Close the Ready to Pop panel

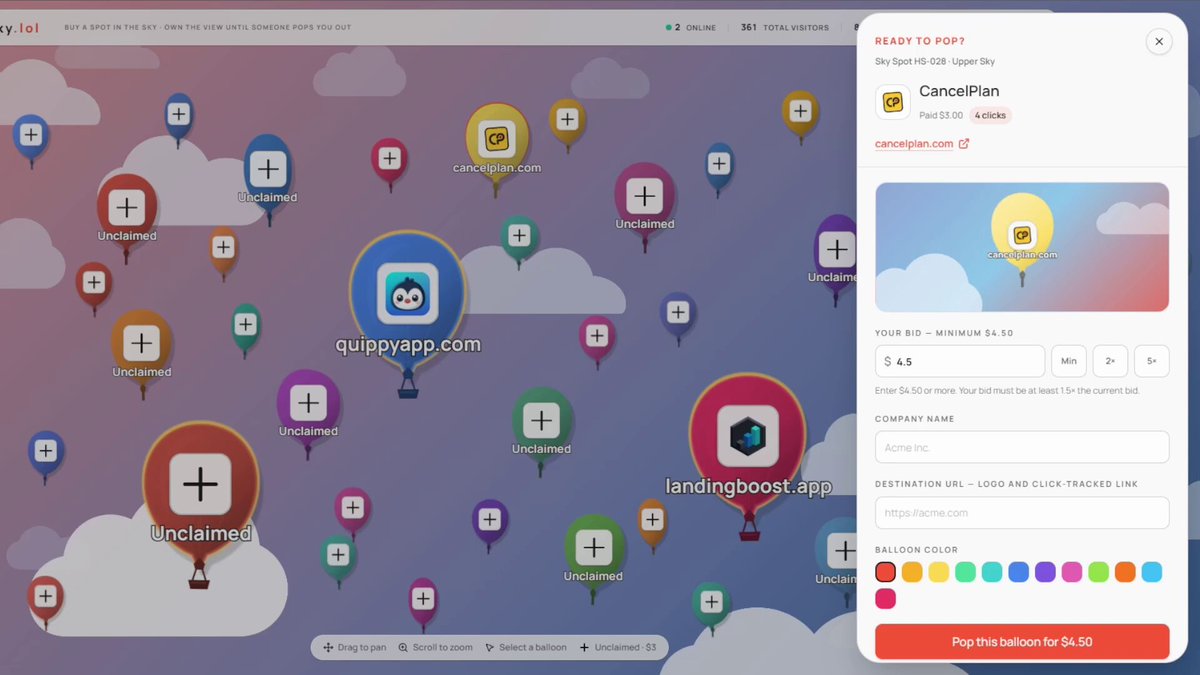click(1159, 41)
